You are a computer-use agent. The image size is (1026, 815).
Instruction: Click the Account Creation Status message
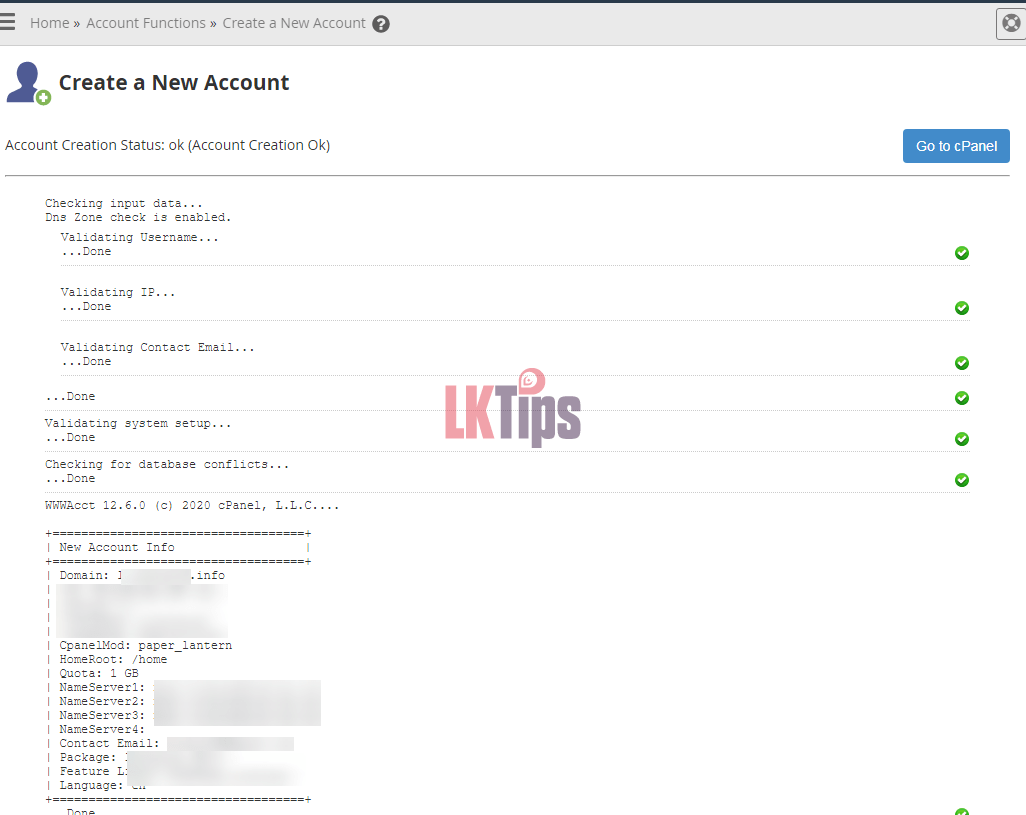[x=168, y=145]
